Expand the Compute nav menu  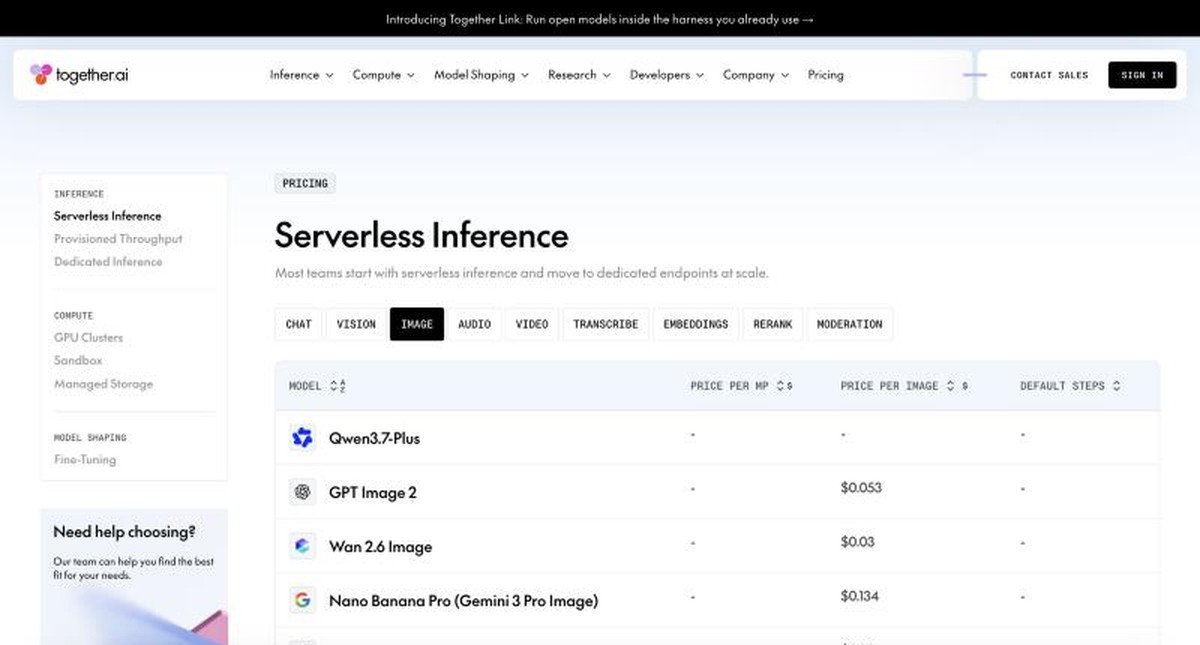pos(383,75)
